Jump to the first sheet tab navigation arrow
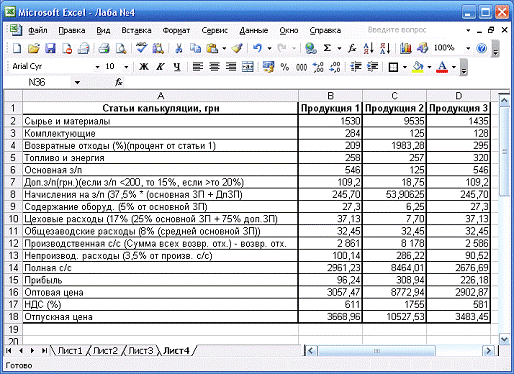 click(9, 351)
